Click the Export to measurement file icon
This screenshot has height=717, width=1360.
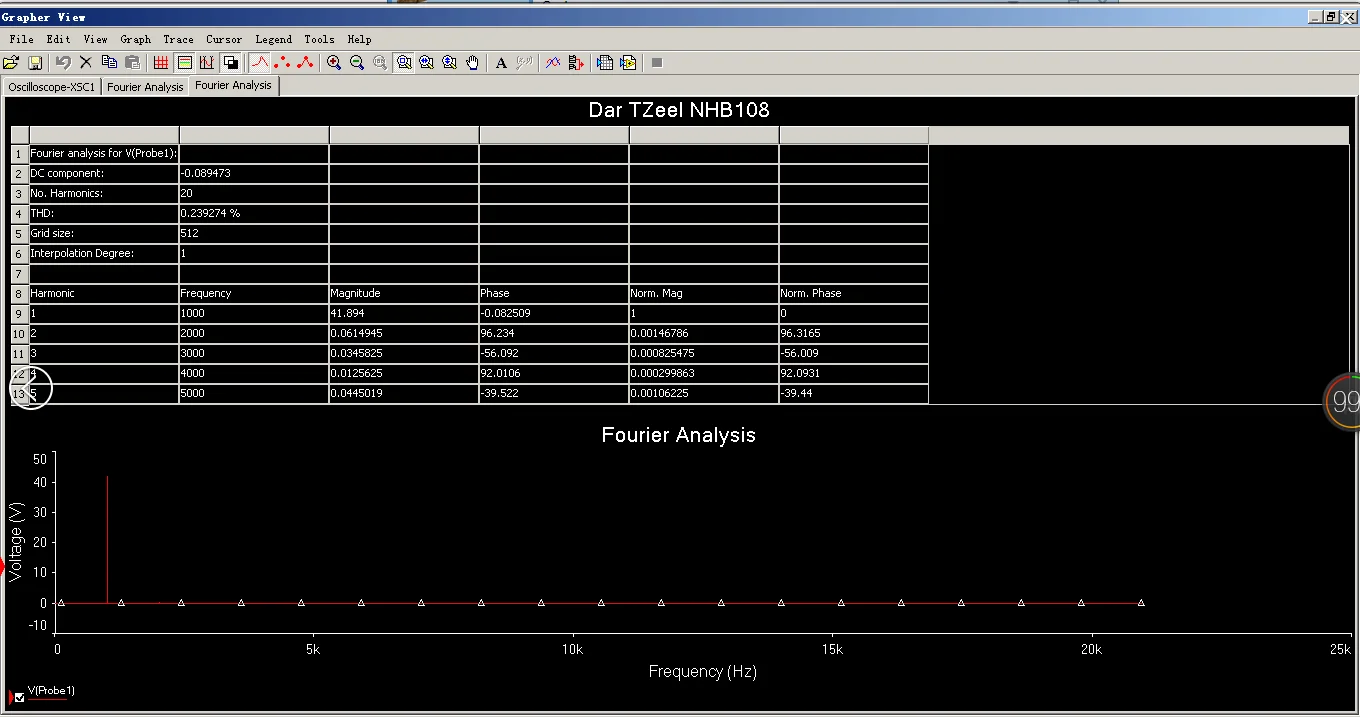tap(628, 62)
